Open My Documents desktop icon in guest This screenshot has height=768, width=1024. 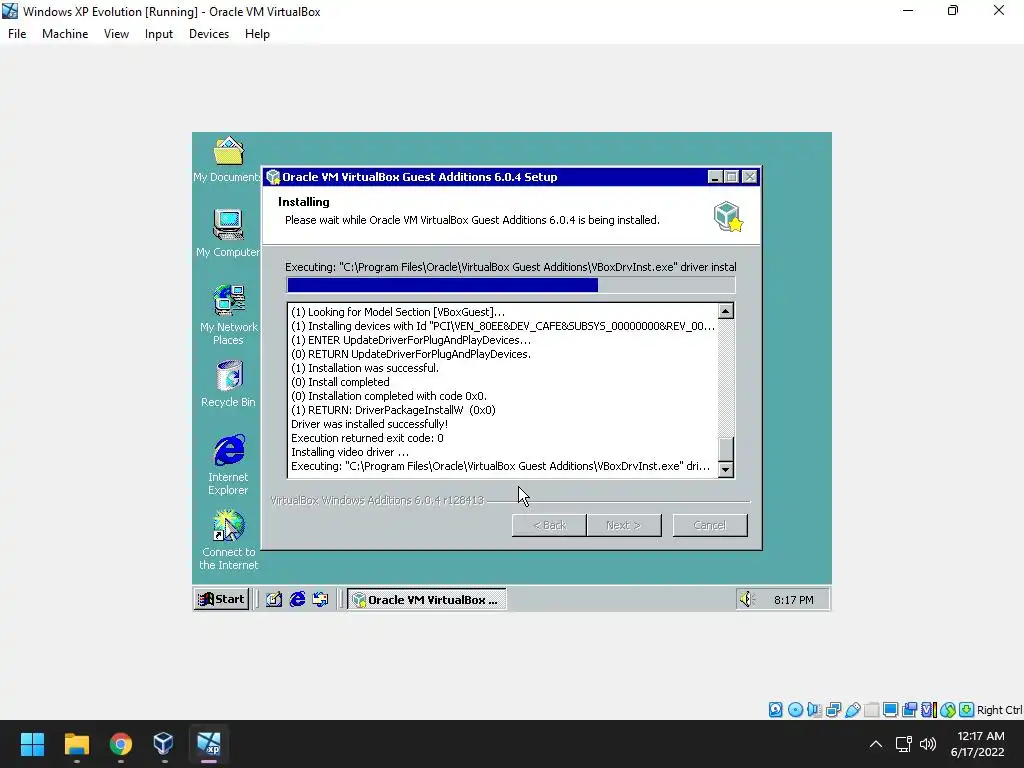pos(227,159)
